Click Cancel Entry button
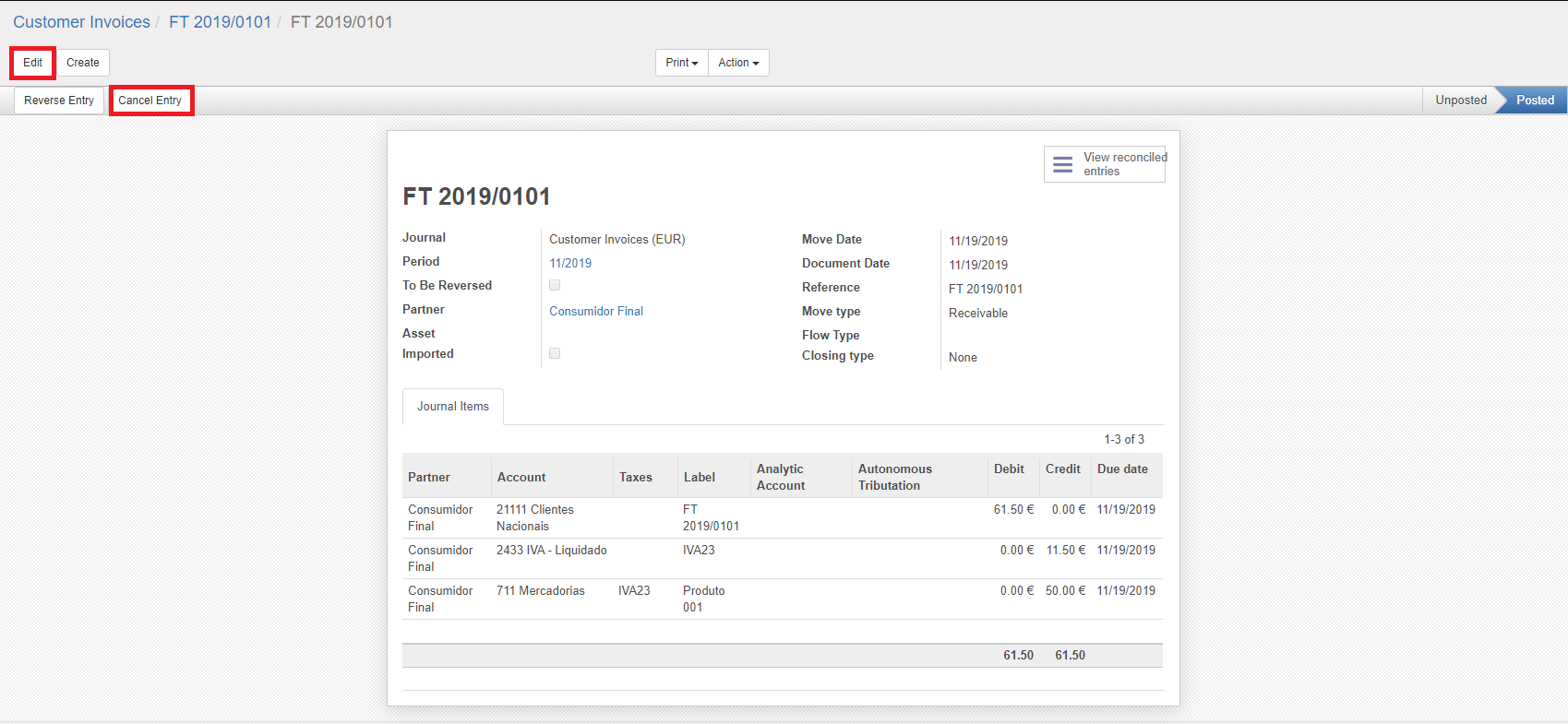1568x724 pixels. [x=150, y=101]
